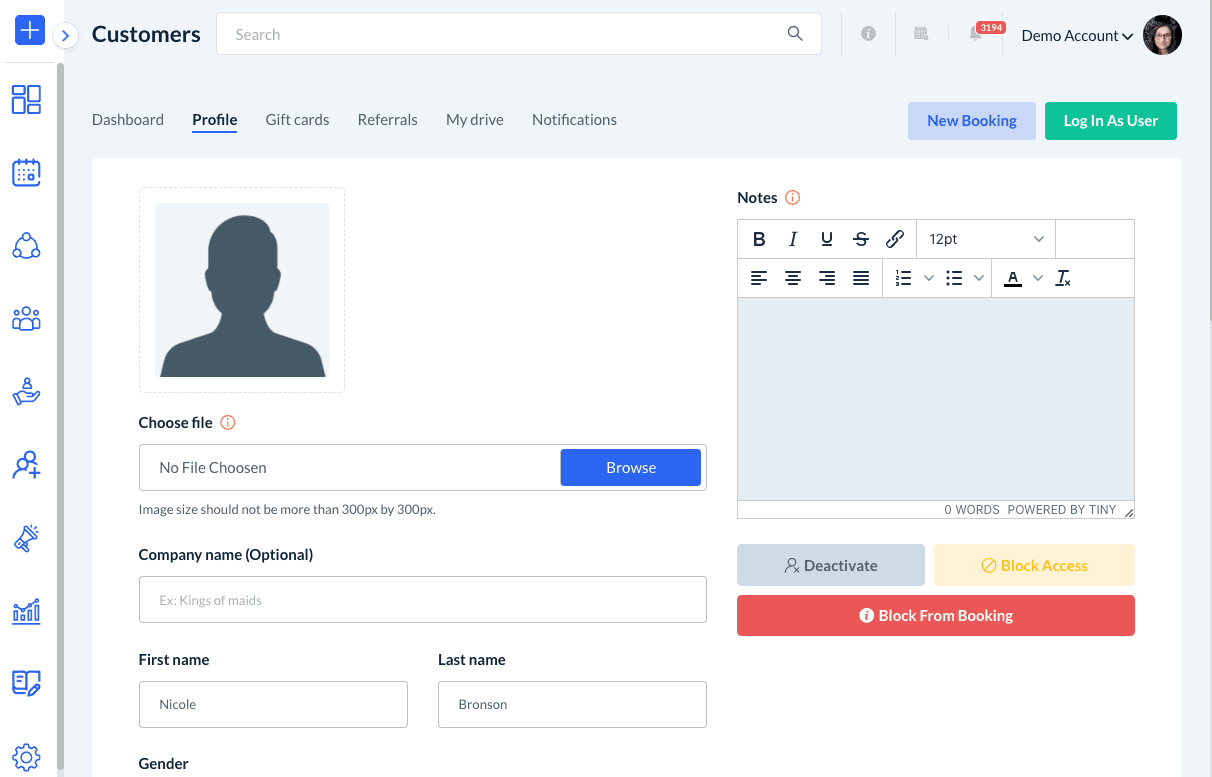
Task: Clear formatting in notes editor
Action: coord(1063,278)
